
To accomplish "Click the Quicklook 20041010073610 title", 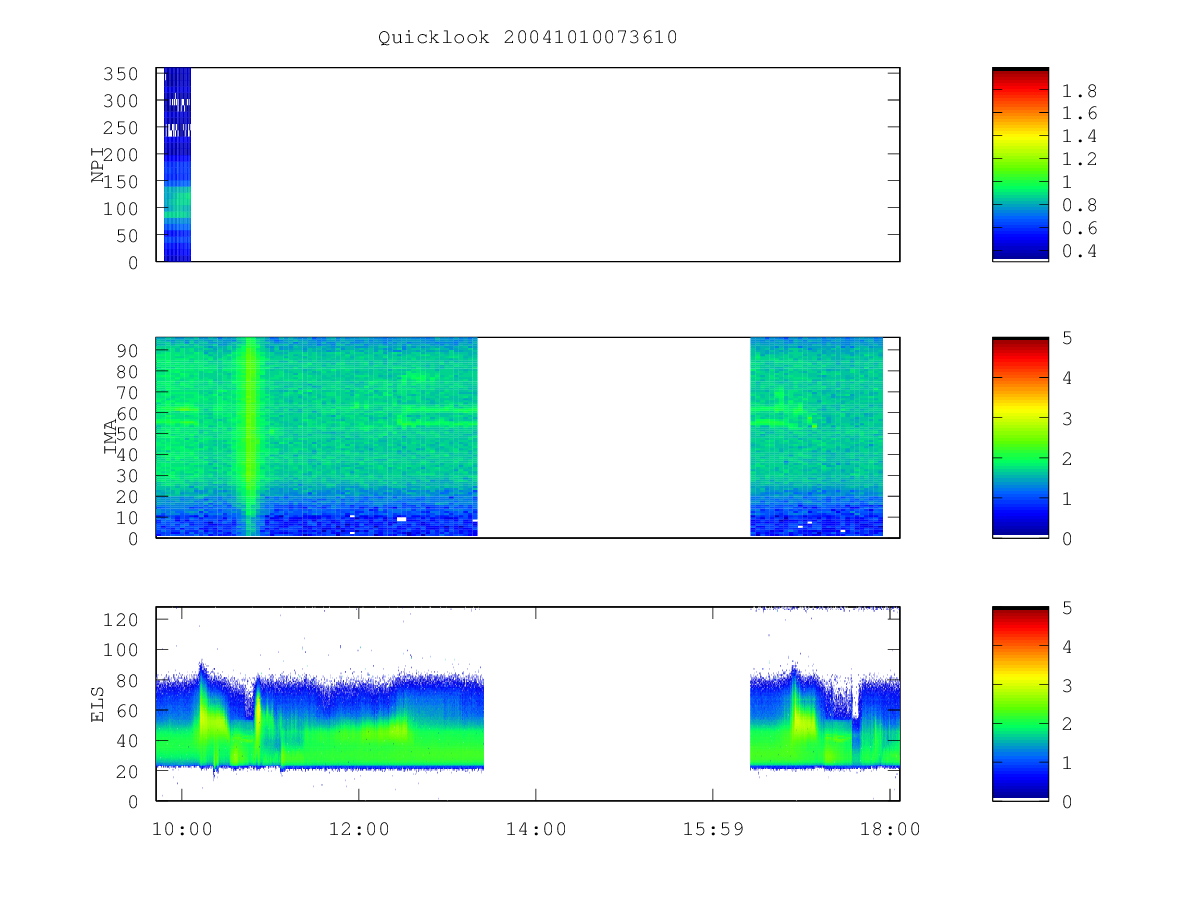I will [x=527, y=38].
